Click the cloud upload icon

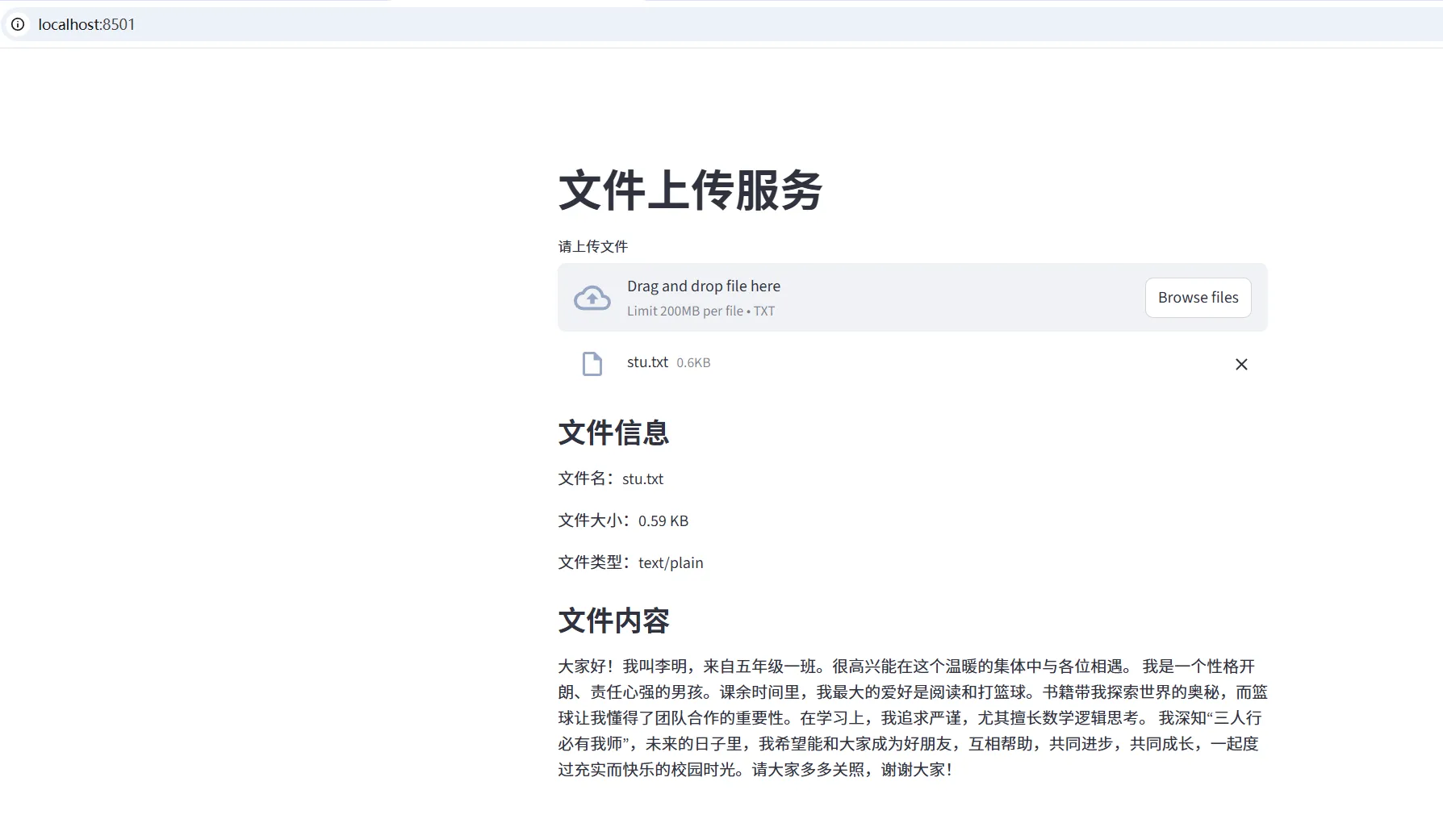point(592,299)
